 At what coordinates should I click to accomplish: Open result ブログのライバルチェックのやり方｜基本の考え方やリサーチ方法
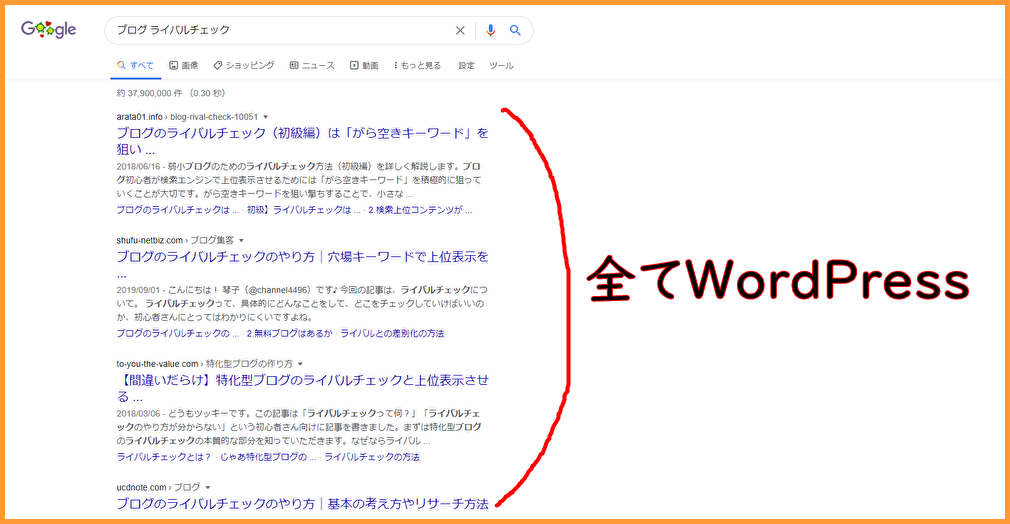click(302, 504)
